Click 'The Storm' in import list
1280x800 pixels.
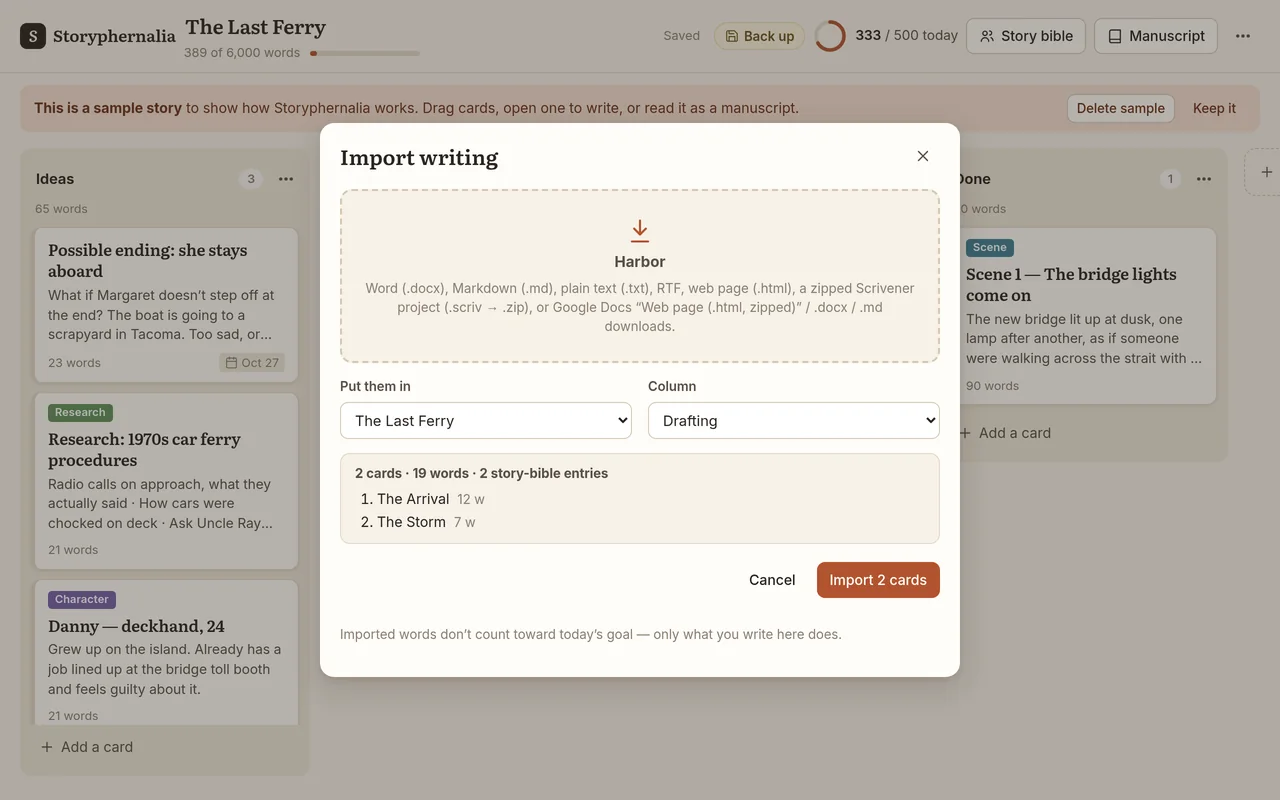[411, 522]
